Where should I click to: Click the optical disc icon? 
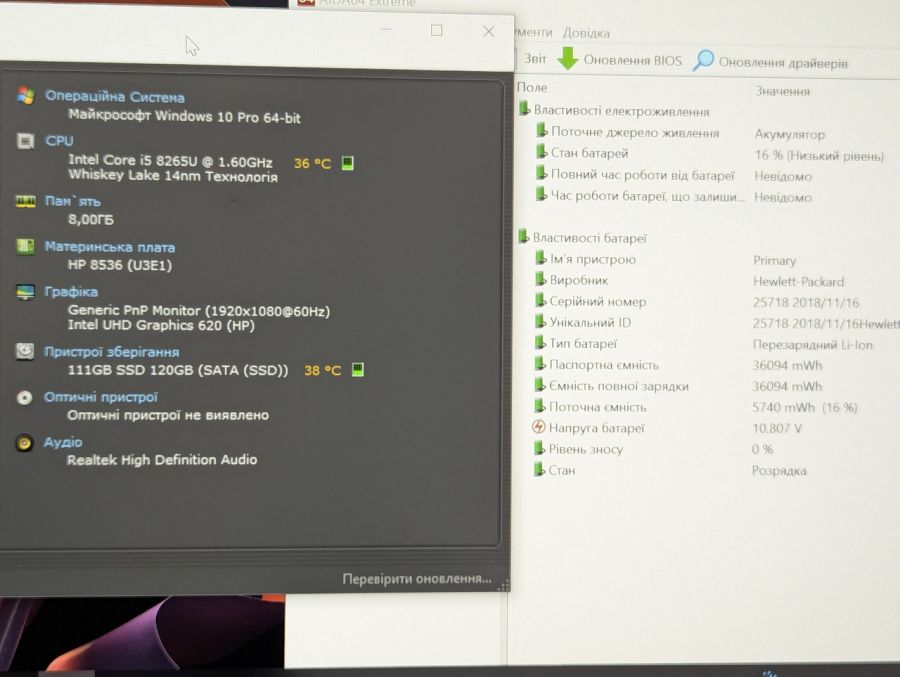click(25, 397)
